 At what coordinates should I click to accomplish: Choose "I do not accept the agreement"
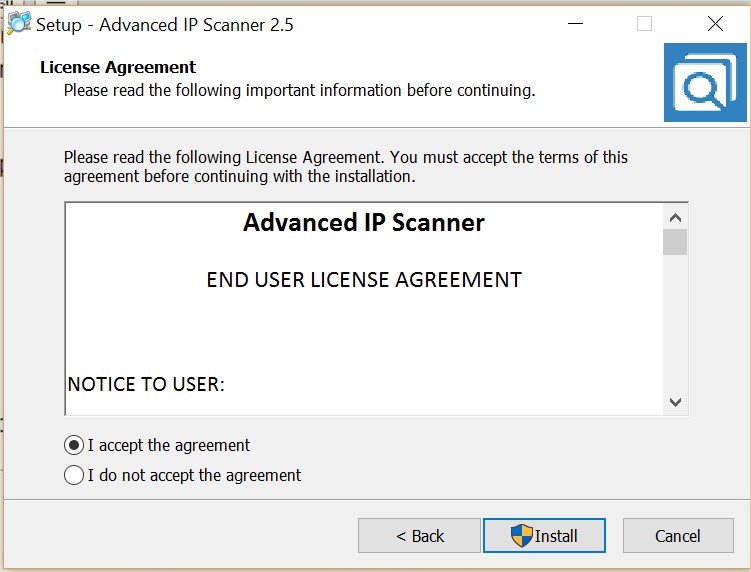tap(74, 475)
